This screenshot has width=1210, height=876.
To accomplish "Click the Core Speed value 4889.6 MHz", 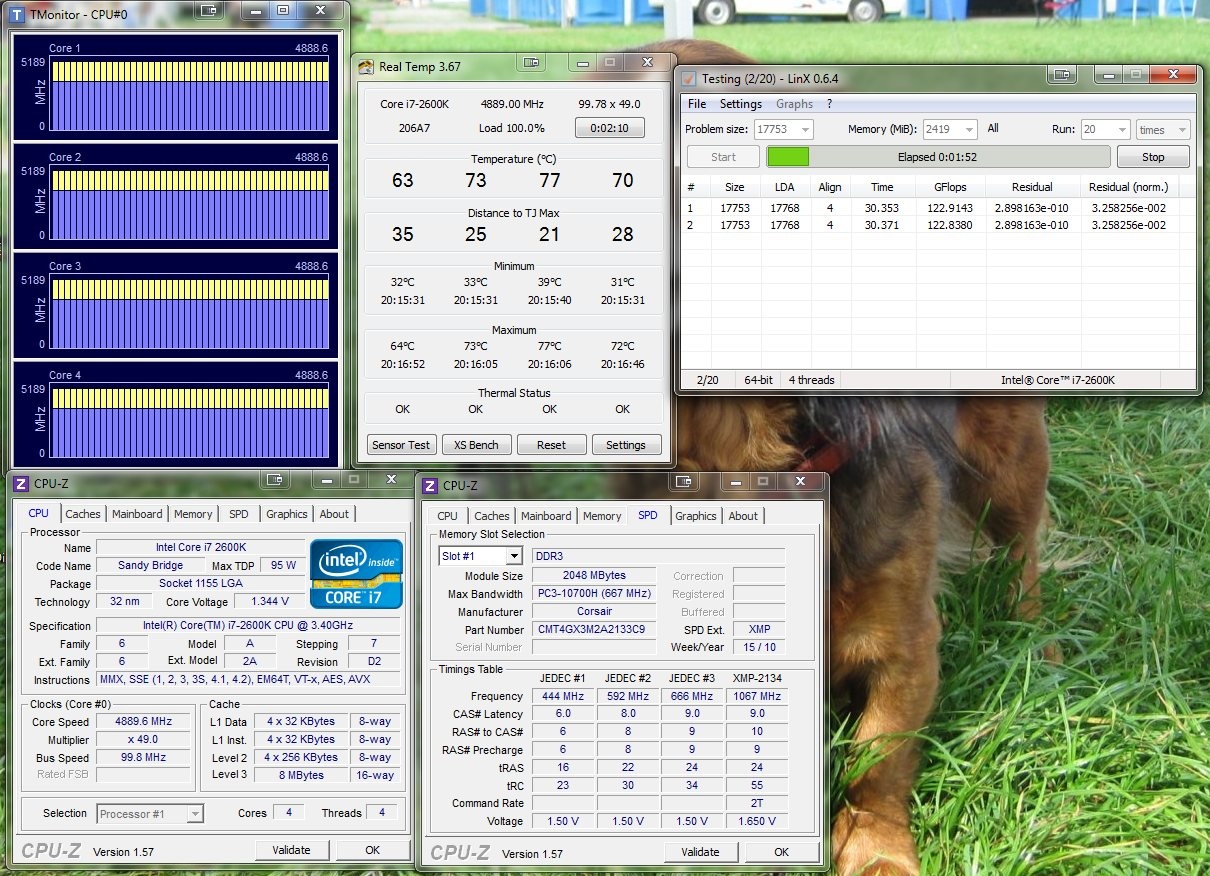I will coord(144,722).
